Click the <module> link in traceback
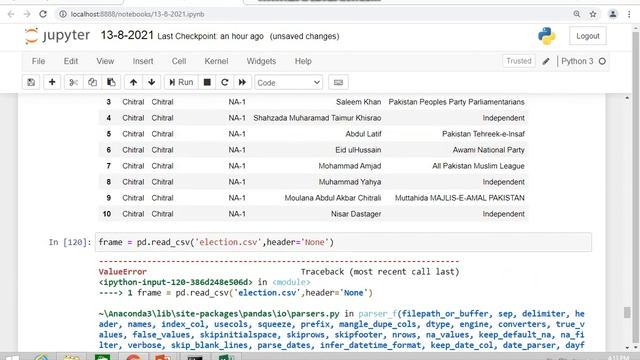This screenshot has width=640, height=360. 291,282
